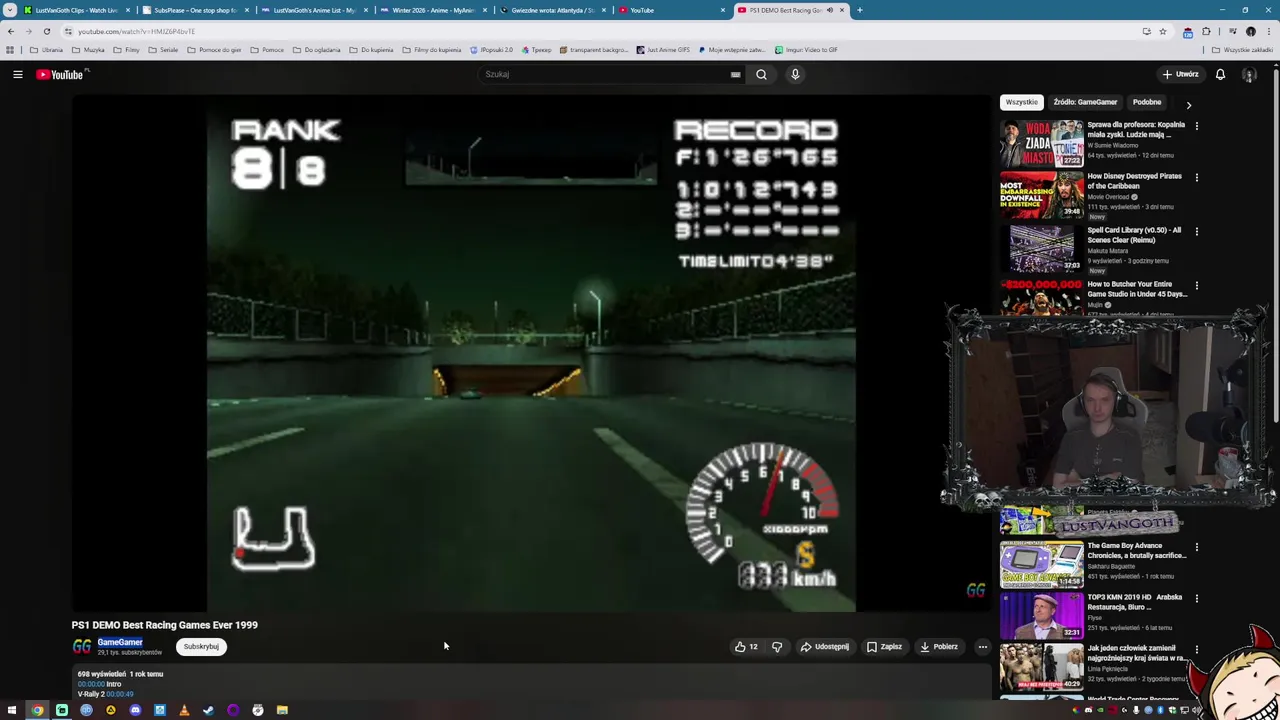Image resolution: width=1280 pixels, height=720 pixels.
Task: Click the YouTube search magnifier button
Action: [761, 74]
